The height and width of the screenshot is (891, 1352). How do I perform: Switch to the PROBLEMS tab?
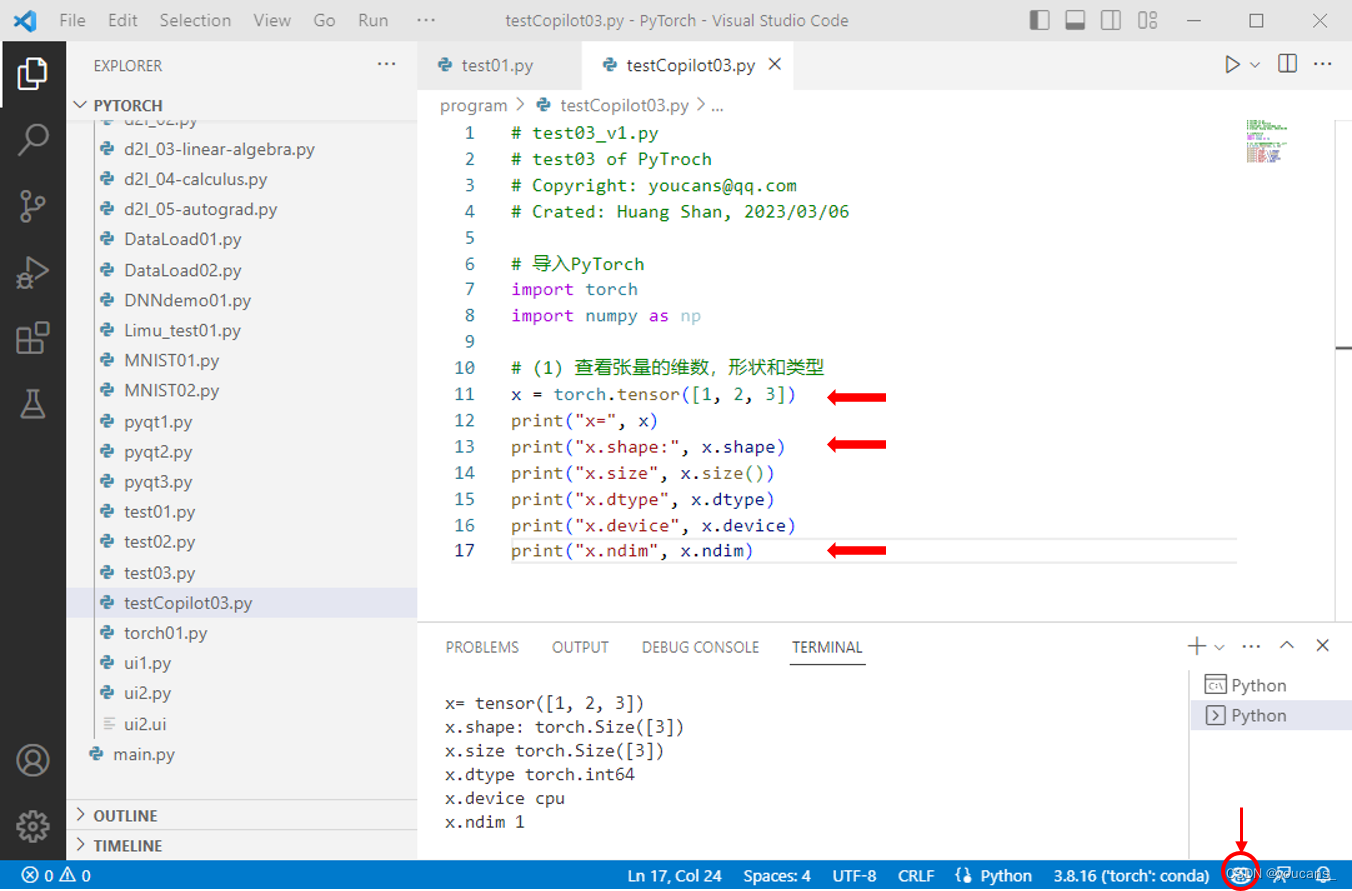coord(482,647)
